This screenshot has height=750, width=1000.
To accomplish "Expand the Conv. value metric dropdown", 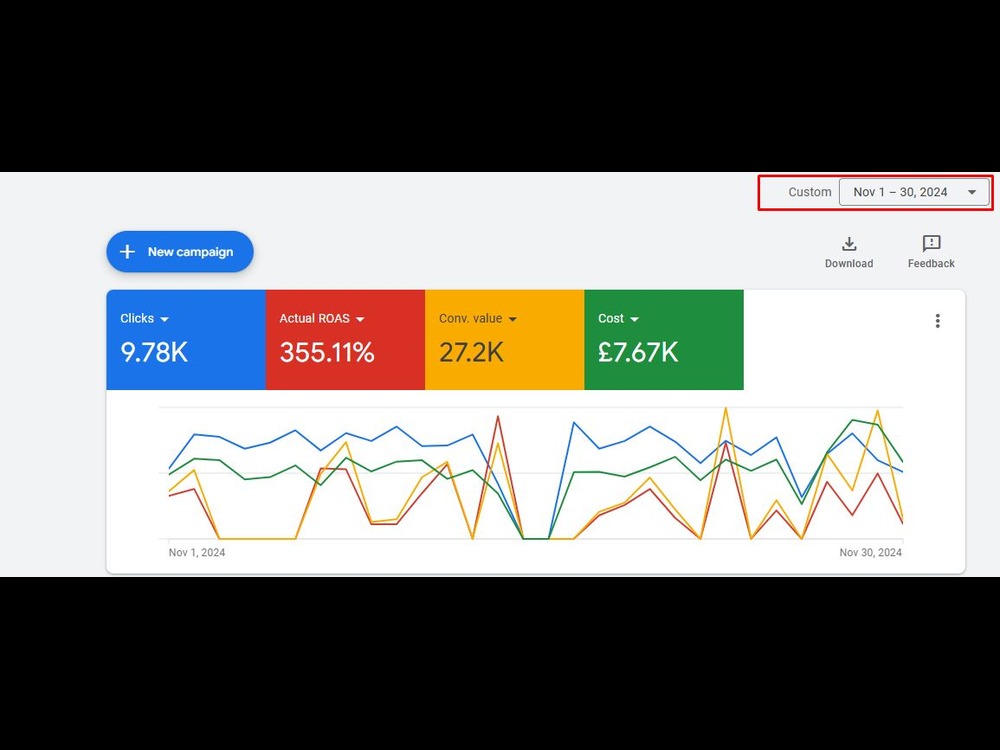I will click(513, 319).
